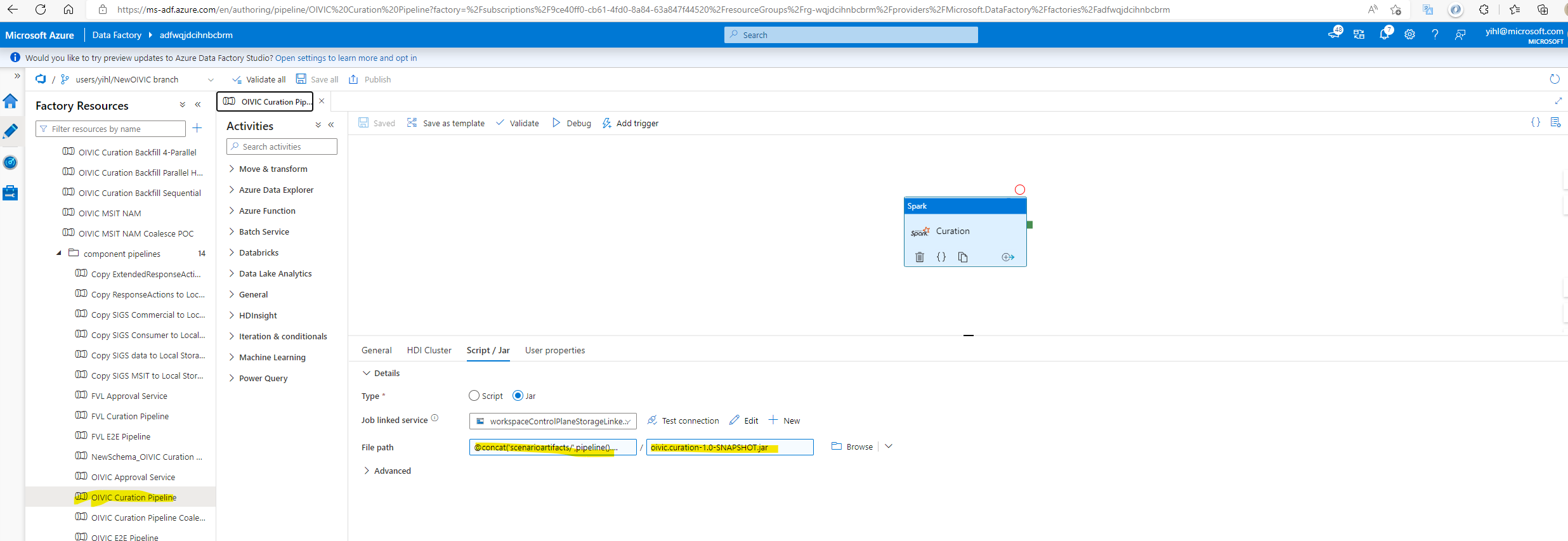Image resolution: width=1568 pixels, height=541 pixels.
Task: Click the Azure search box
Action: (x=851, y=35)
